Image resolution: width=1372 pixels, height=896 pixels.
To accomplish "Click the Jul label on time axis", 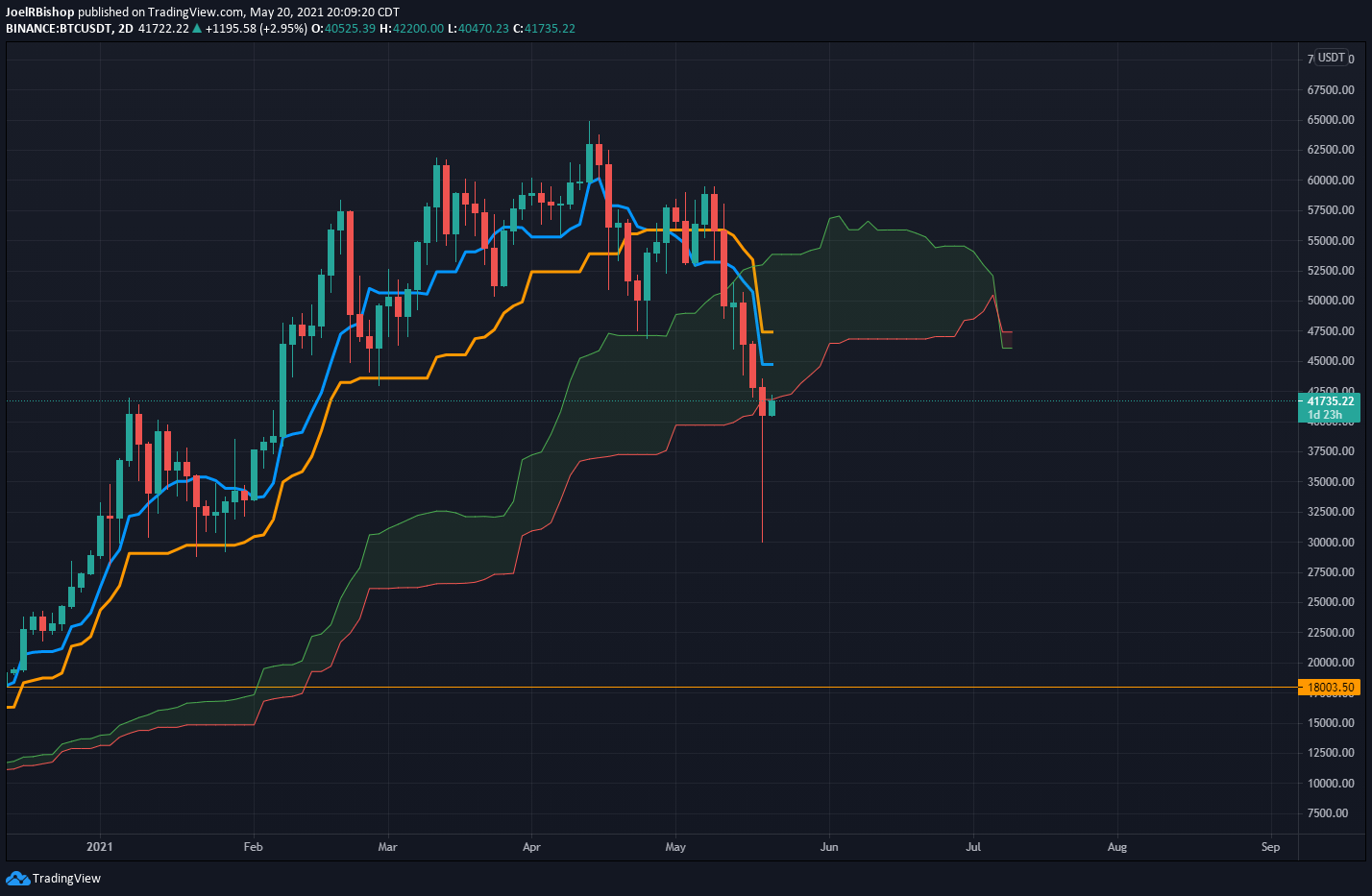I will pyautogui.click(x=973, y=847).
